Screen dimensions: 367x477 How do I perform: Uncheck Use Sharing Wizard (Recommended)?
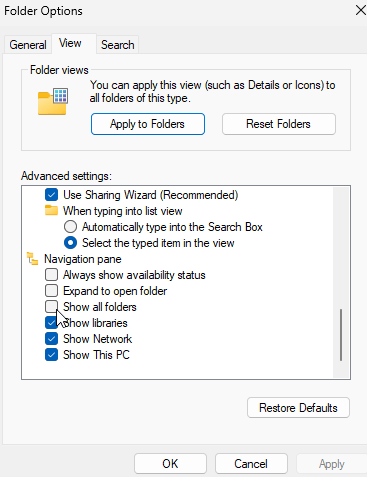(x=51, y=195)
